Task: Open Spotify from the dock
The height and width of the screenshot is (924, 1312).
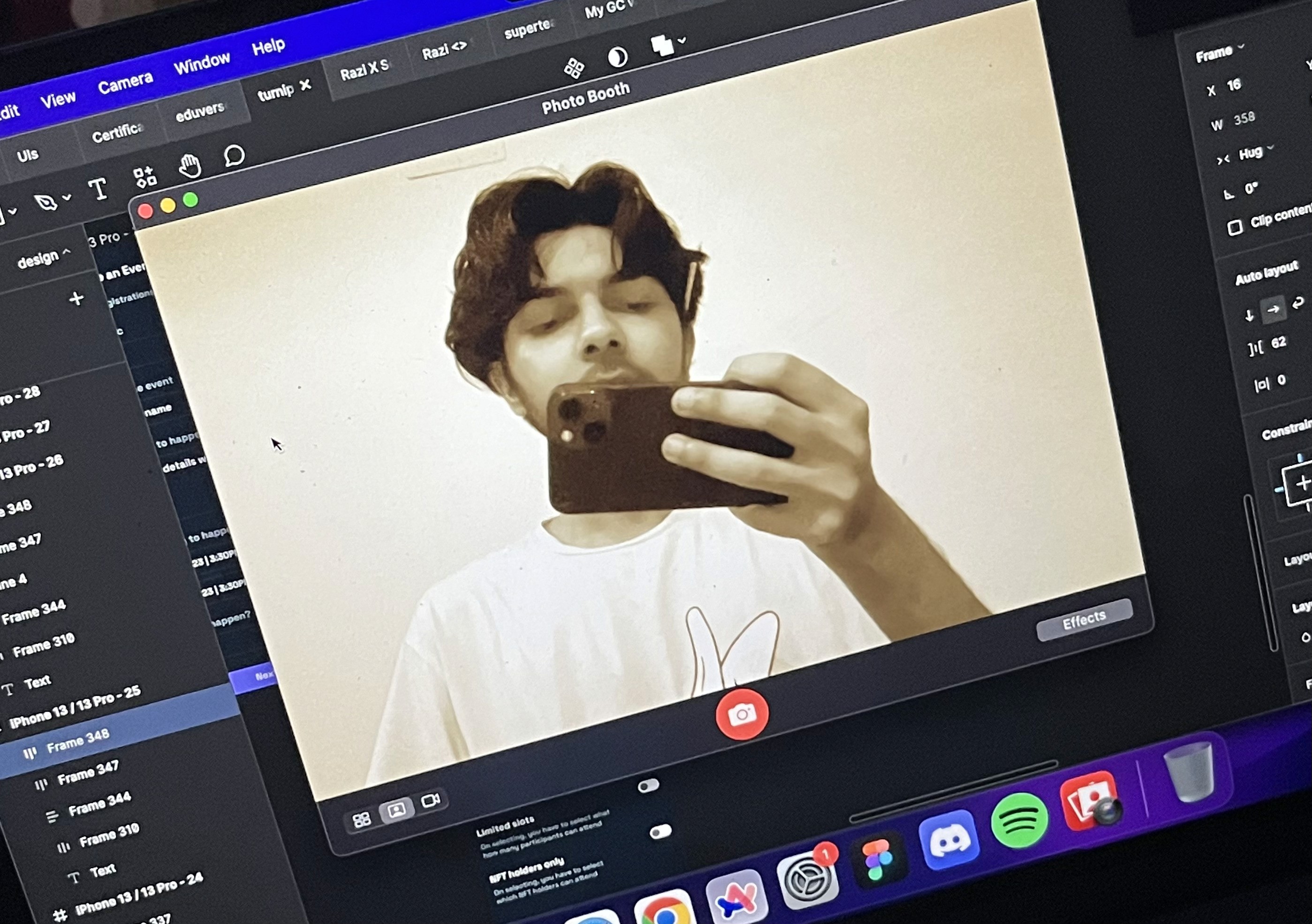Action: (1019, 820)
